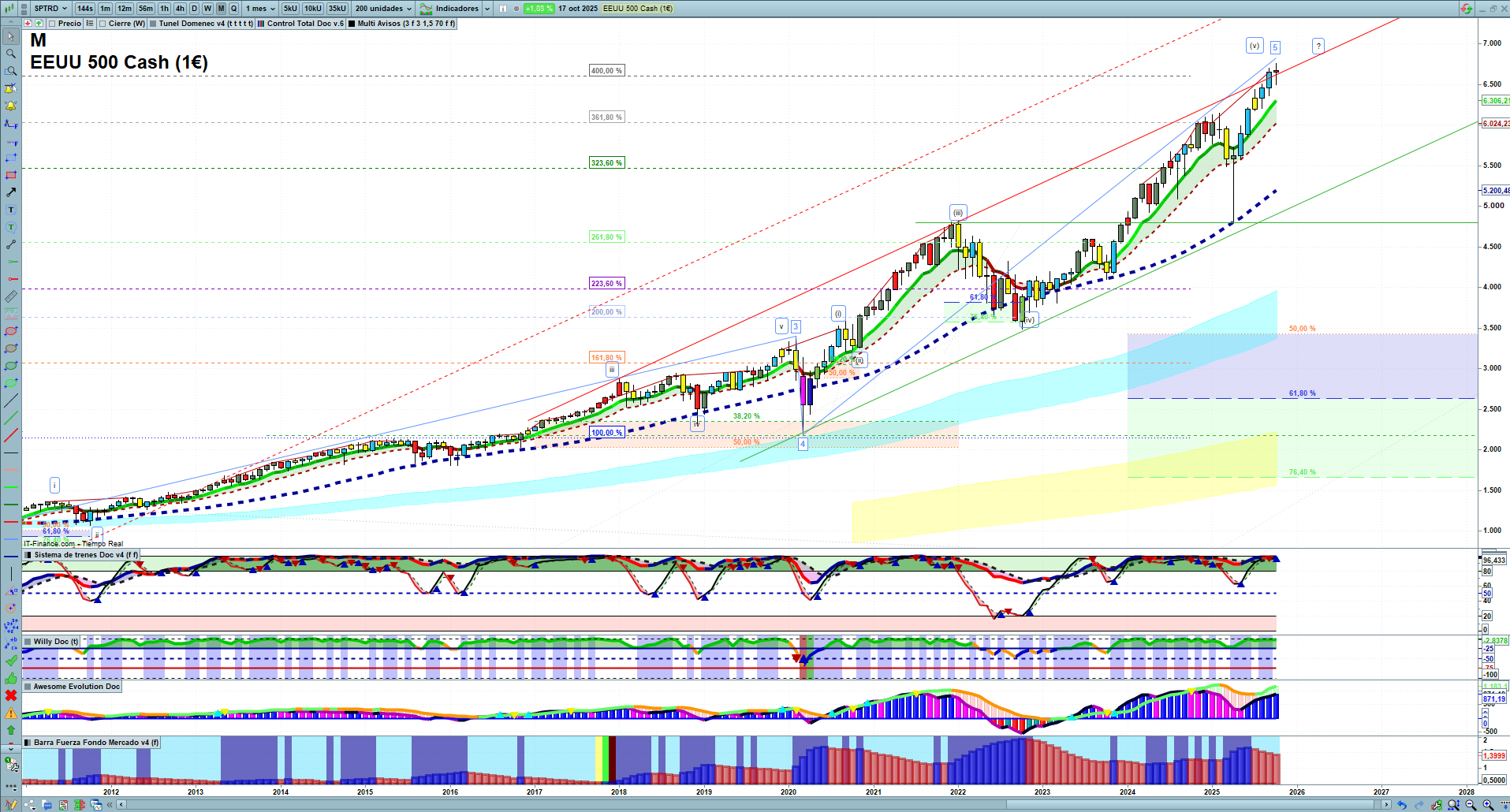Select the green up-arrow marker tool

11,730
